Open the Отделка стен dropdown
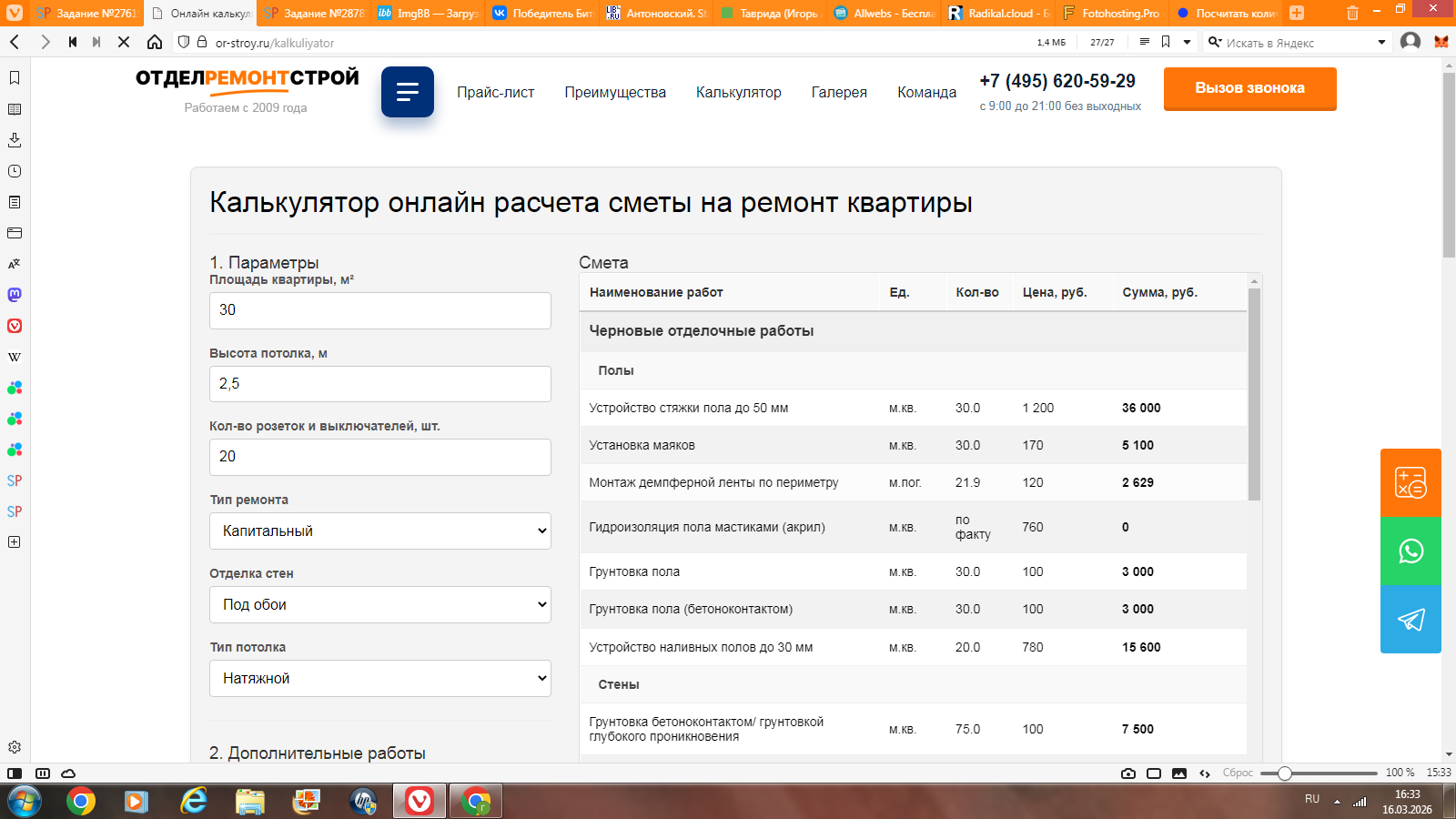Screen dimensions: 1456x819 (x=379, y=604)
